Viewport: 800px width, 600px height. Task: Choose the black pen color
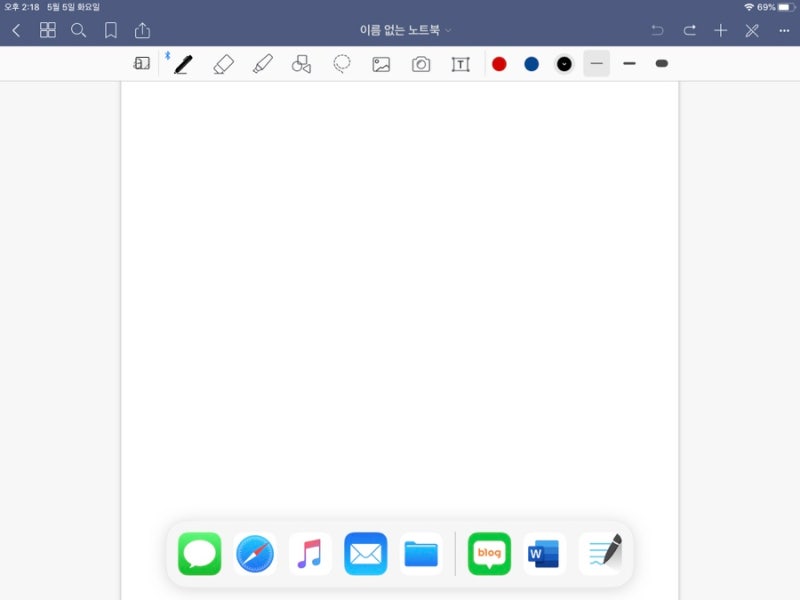pyautogui.click(x=564, y=64)
